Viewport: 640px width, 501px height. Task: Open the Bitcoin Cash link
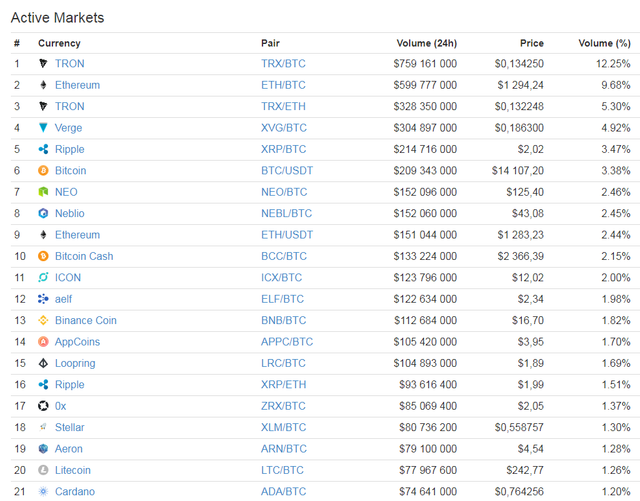click(x=84, y=256)
